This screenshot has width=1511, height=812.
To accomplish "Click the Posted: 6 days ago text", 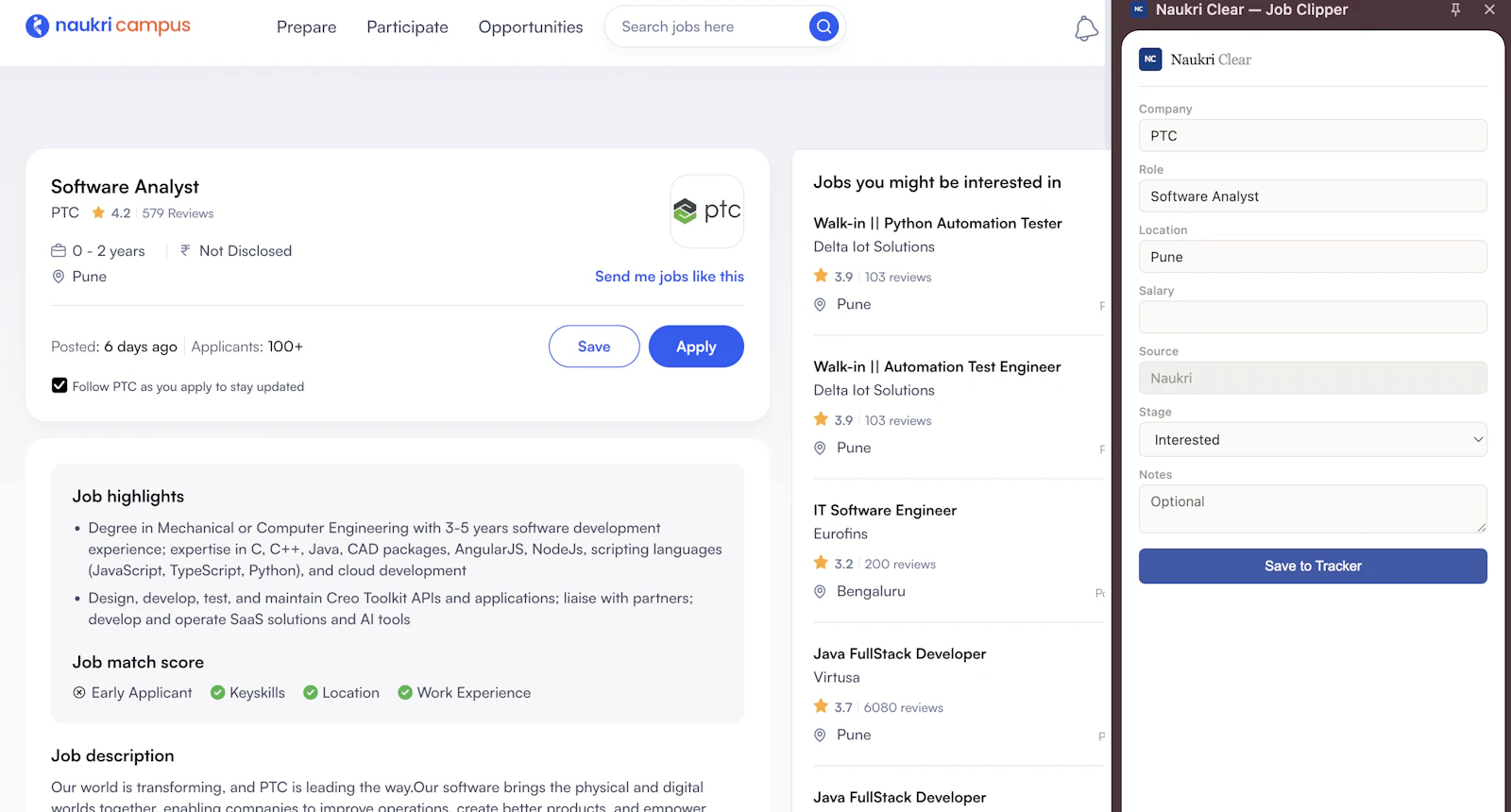I will pyautogui.click(x=114, y=347).
